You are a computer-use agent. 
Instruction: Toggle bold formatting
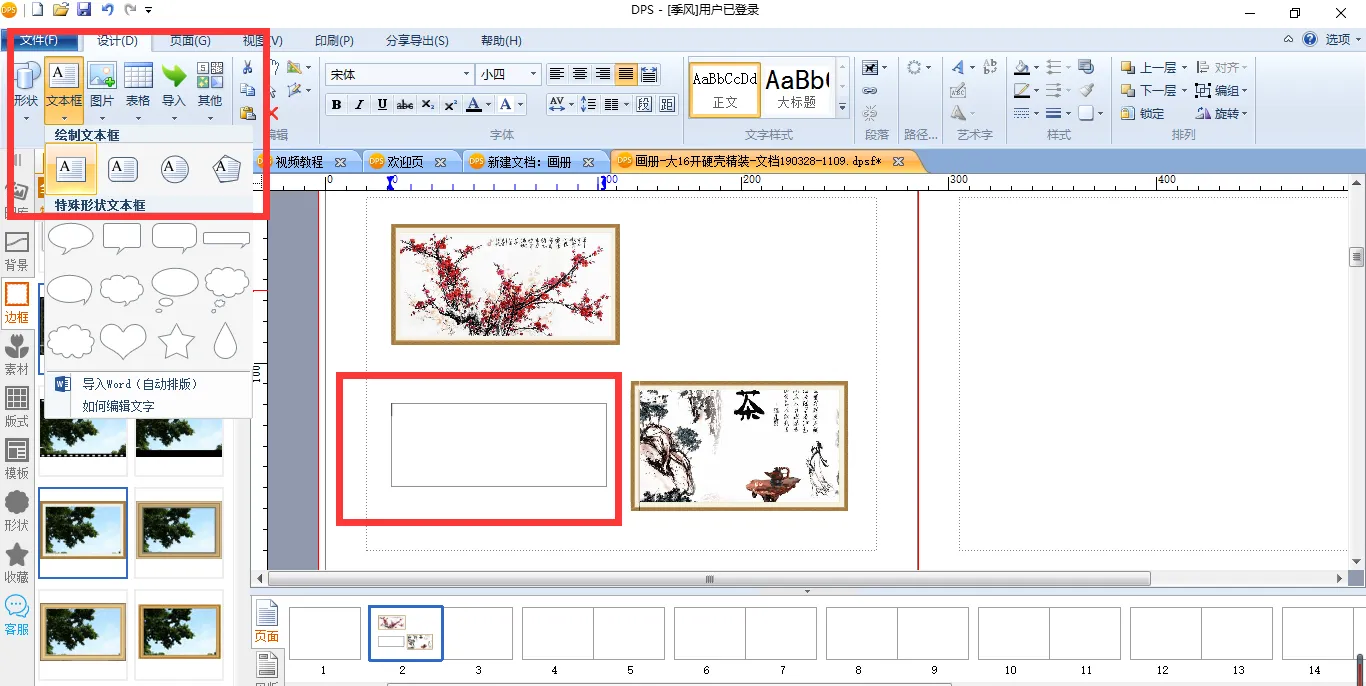336,105
